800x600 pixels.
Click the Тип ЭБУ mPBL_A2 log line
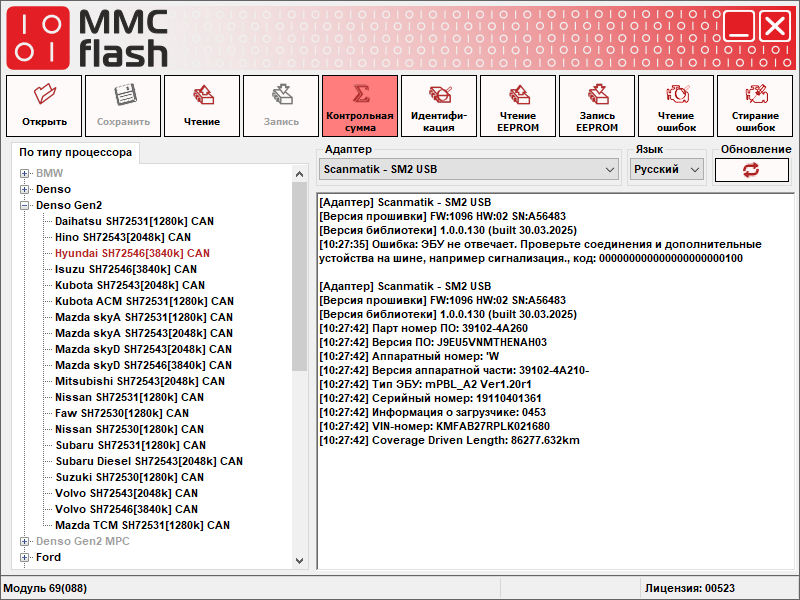click(x=426, y=384)
